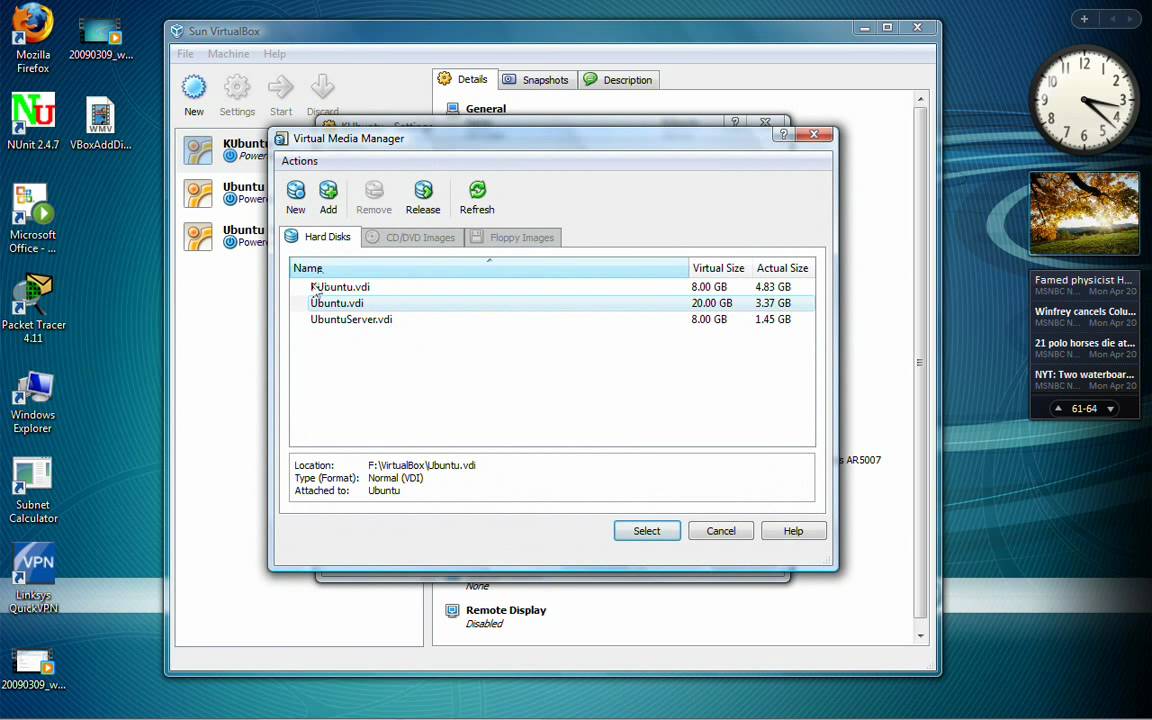1152x720 pixels.
Task: Click the Refresh media list icon
Action: (478, 191)
